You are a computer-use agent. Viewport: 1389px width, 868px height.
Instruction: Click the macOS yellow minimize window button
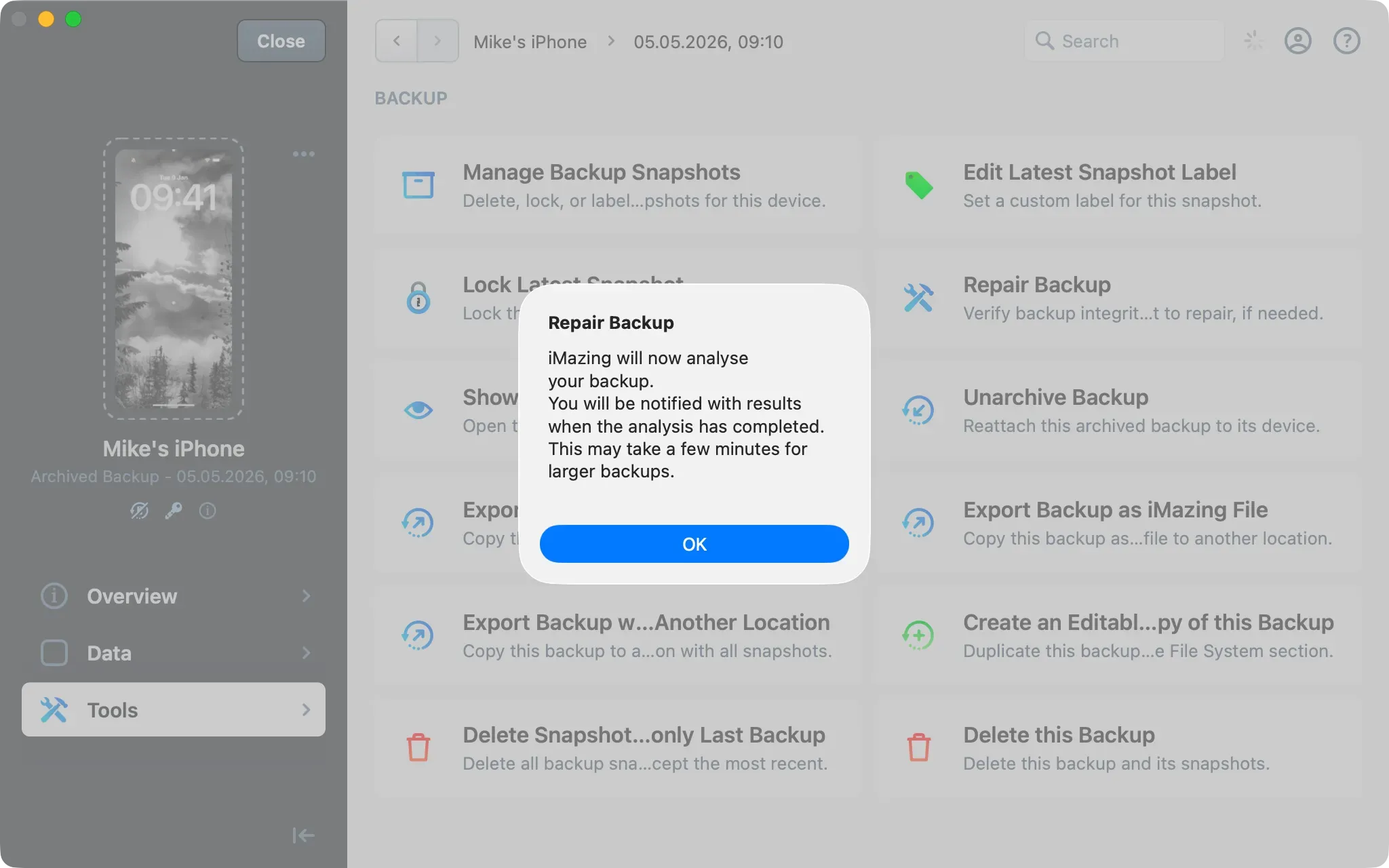pos(46,19)
